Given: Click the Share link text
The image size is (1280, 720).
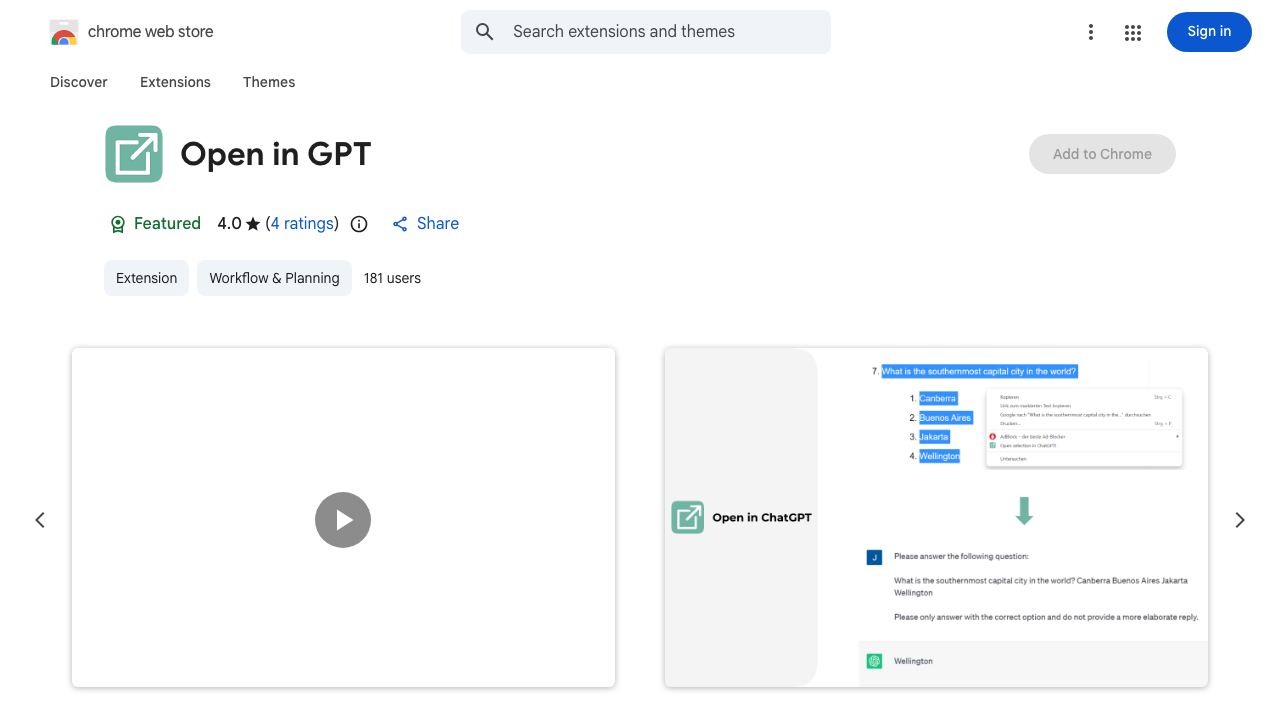Looking at the screenshot, I should 438,224.
